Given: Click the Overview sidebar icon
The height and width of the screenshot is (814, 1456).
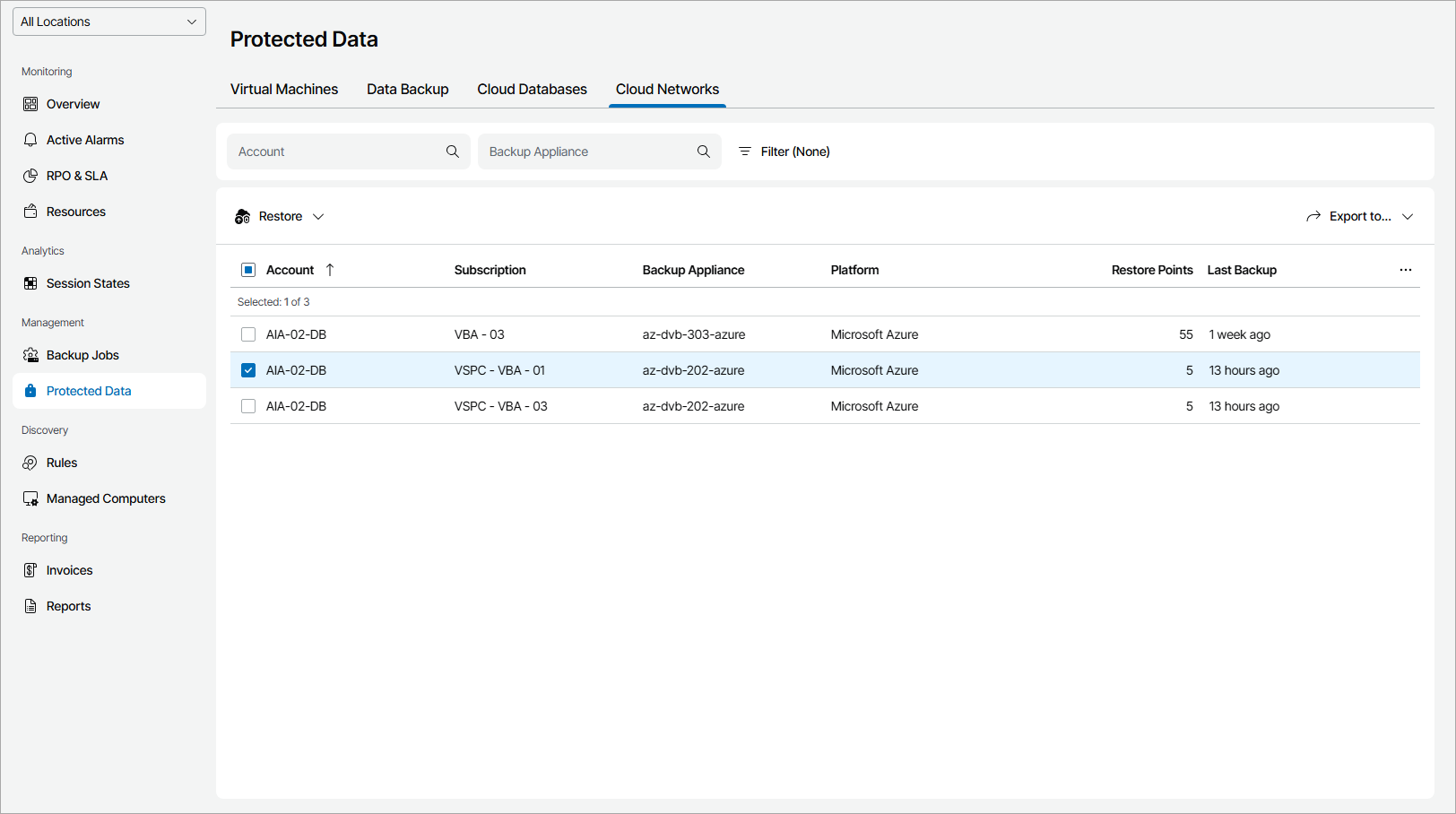Looking at the screenshot, I should tap(30, 104).
